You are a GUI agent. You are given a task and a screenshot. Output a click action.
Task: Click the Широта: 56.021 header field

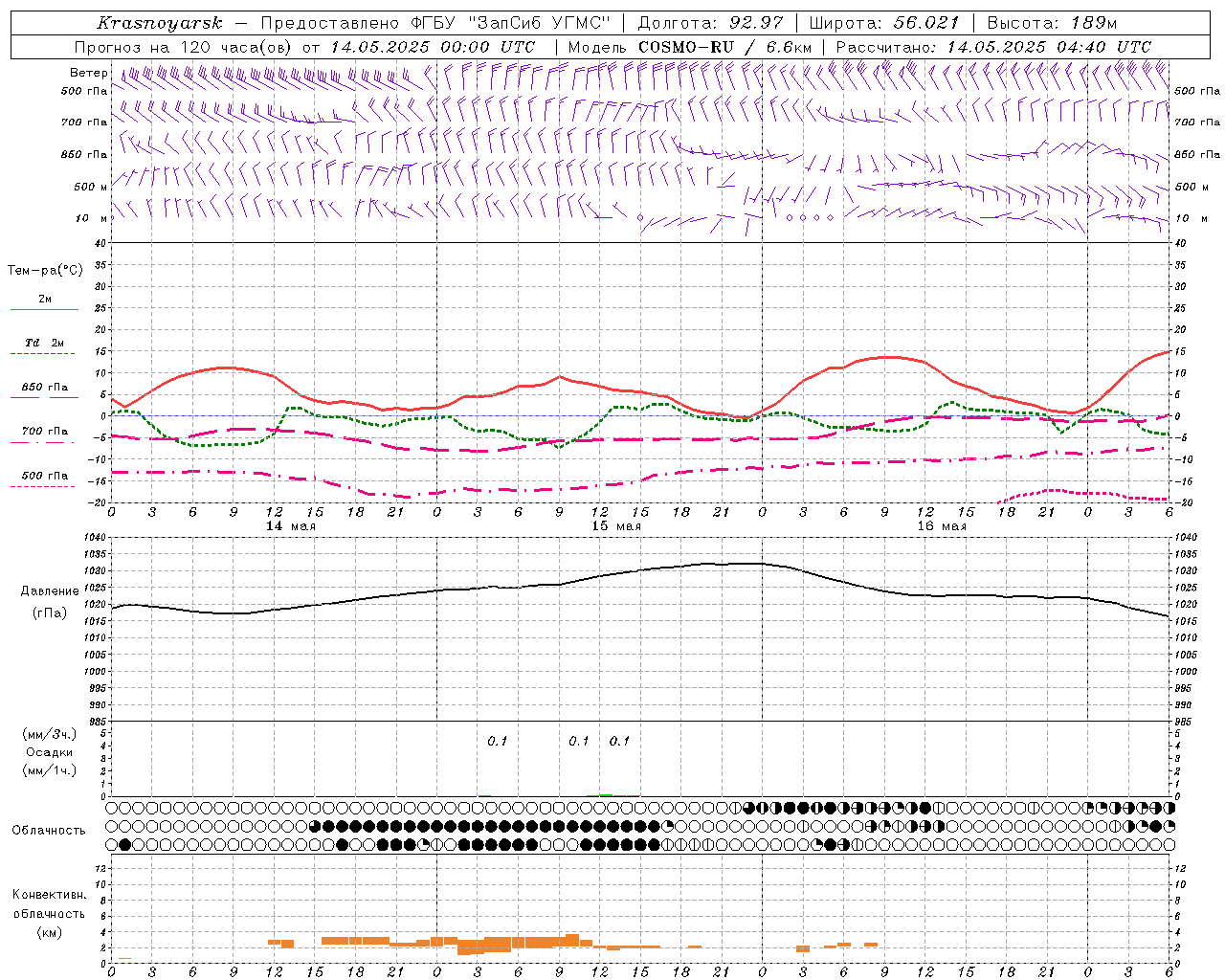click(884, 23)
